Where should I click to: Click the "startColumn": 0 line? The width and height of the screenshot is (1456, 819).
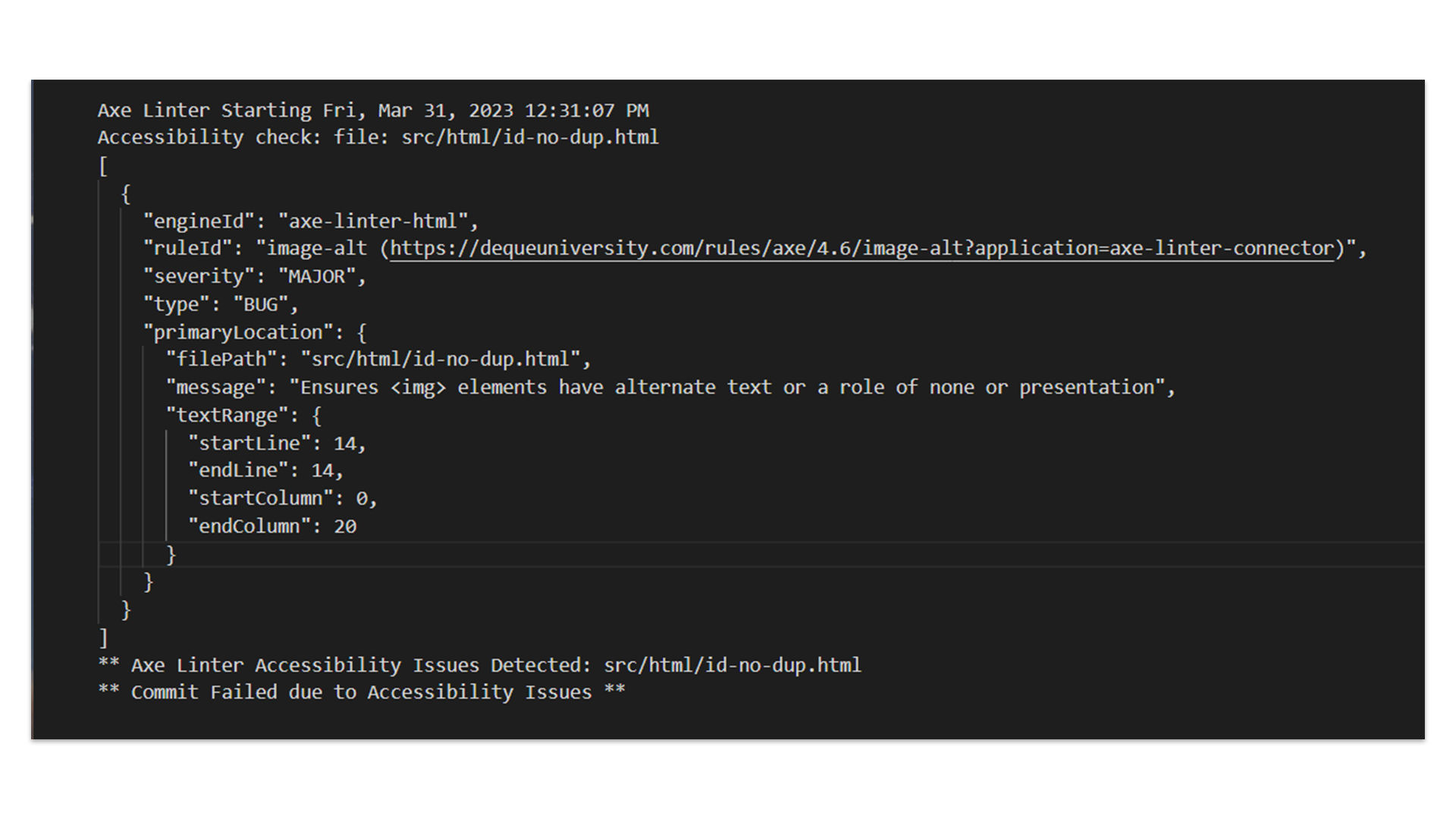click(282, 499)
